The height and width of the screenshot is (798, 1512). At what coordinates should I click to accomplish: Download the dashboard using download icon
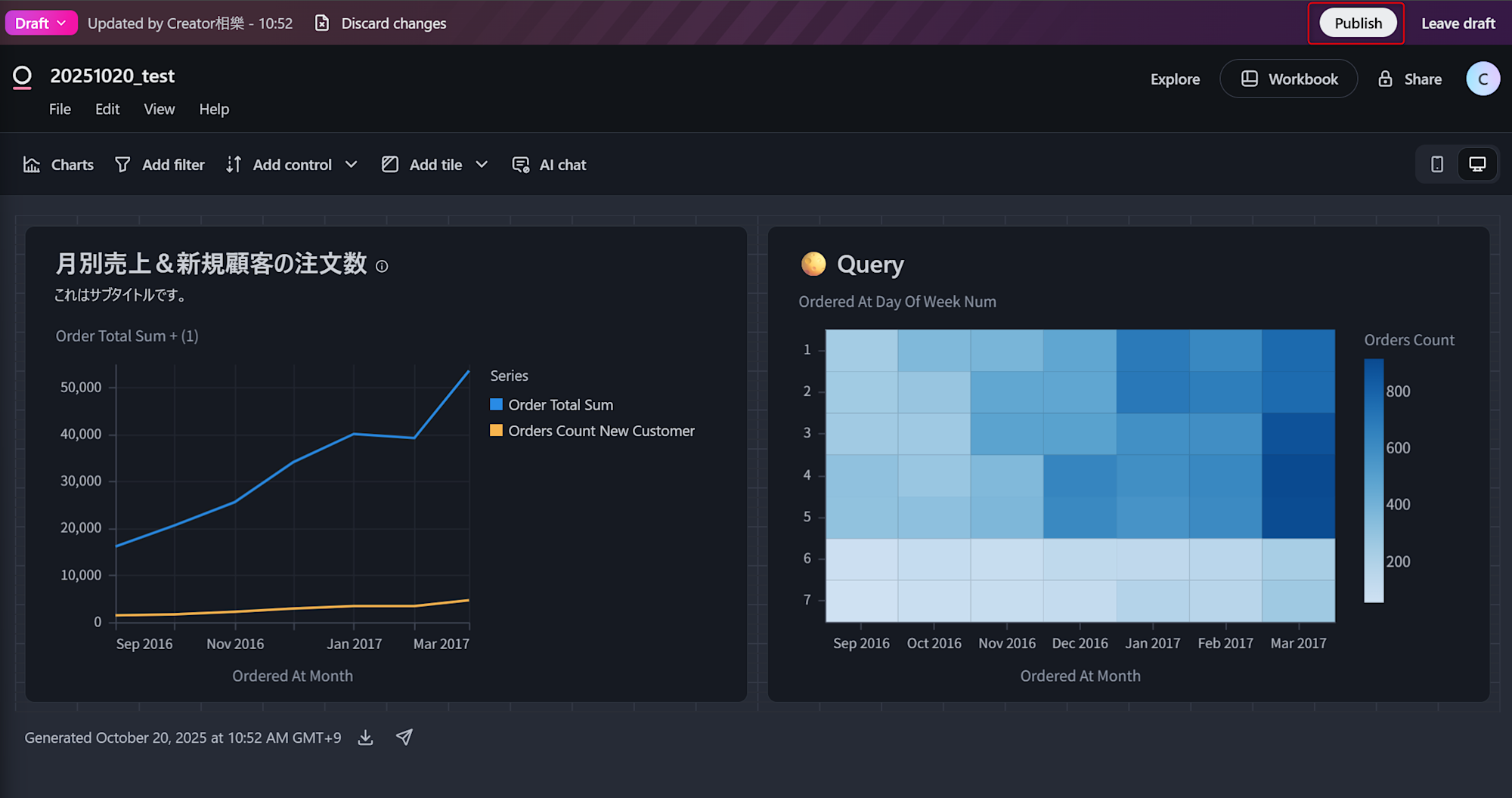366,738
